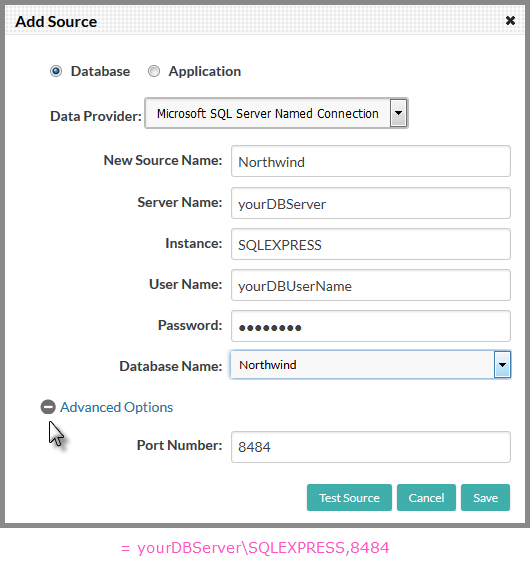Viewport: 530px width, 578px height.
Task: Click the Data Provider label
Action: pos(96,116)
